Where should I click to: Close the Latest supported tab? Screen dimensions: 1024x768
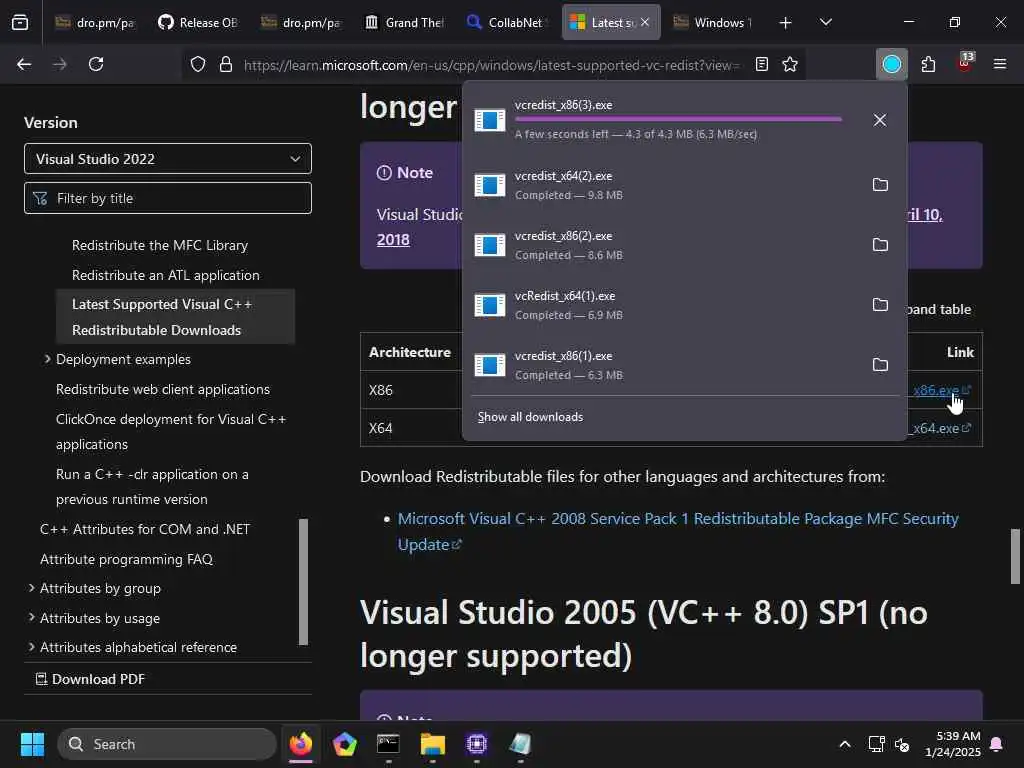pyautogui.click(x=645, y=22)
